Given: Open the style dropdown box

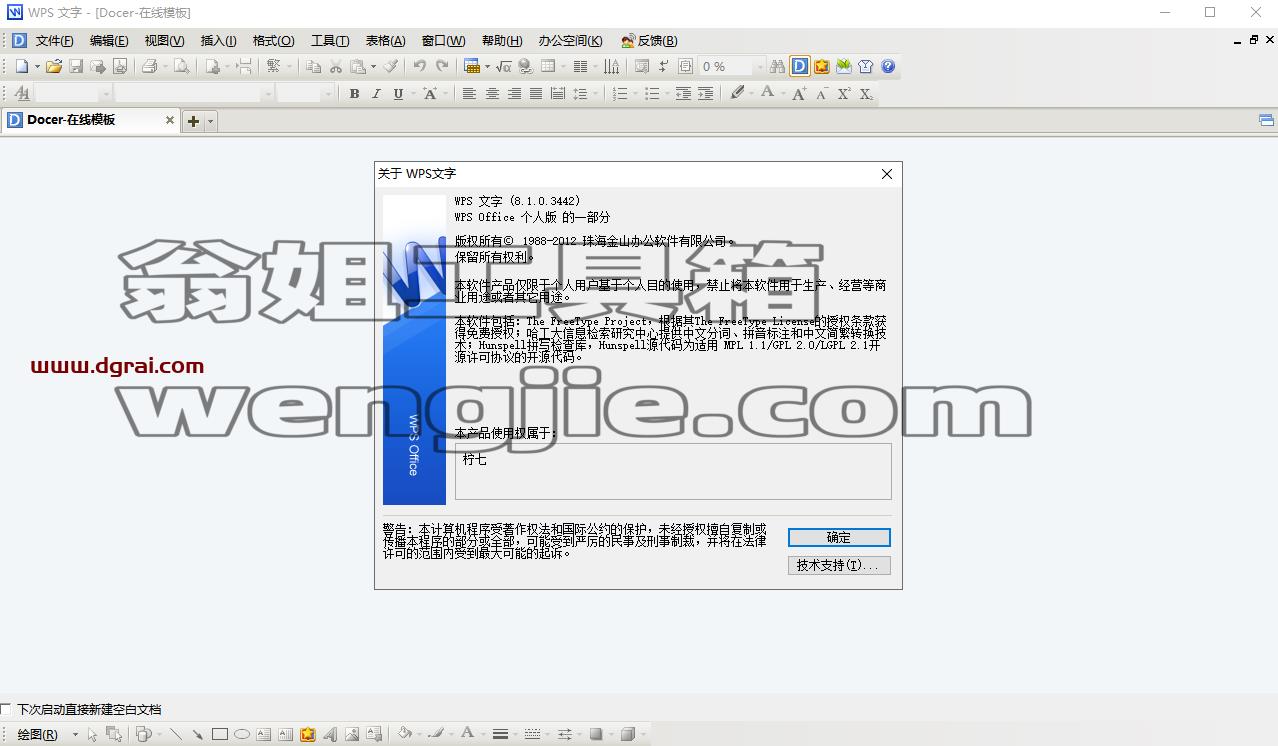Looking at the screenshot, I should [105, 93].
